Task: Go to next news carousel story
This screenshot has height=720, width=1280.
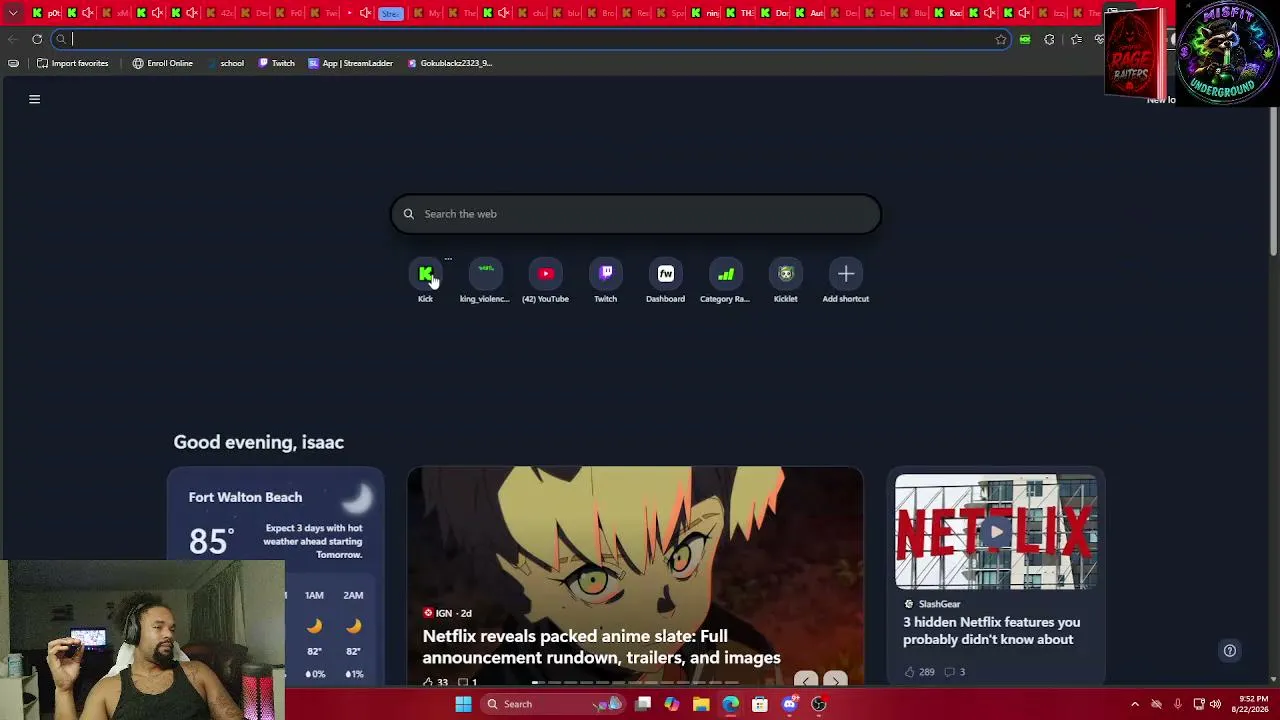Action: pyautogui.click(x=835, y=682)
